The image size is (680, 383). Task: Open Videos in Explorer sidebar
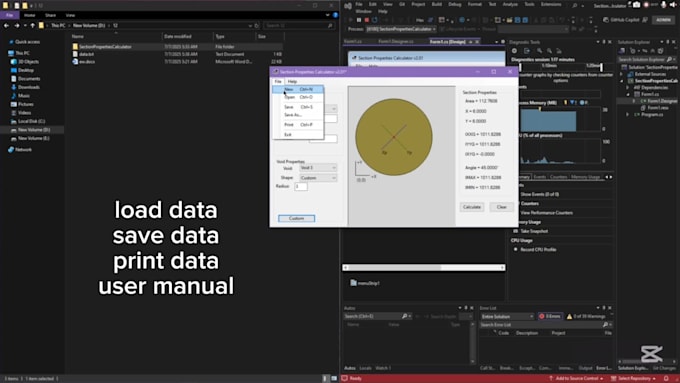pyautogui.click(x=24, y=113)
